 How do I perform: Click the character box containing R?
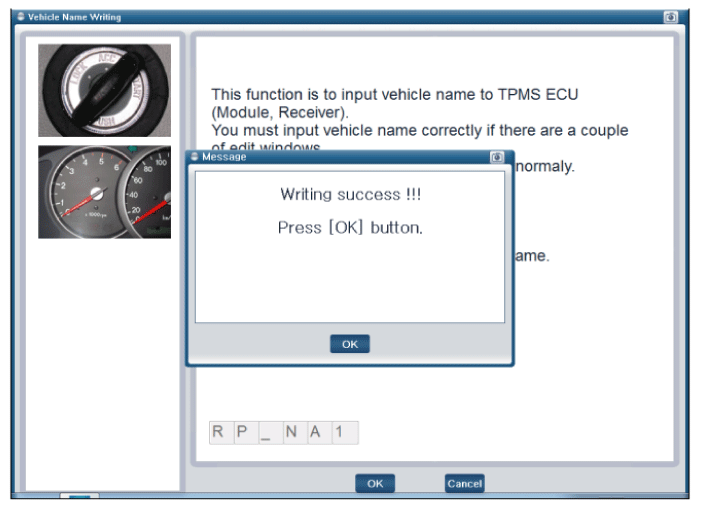point(219,432)
